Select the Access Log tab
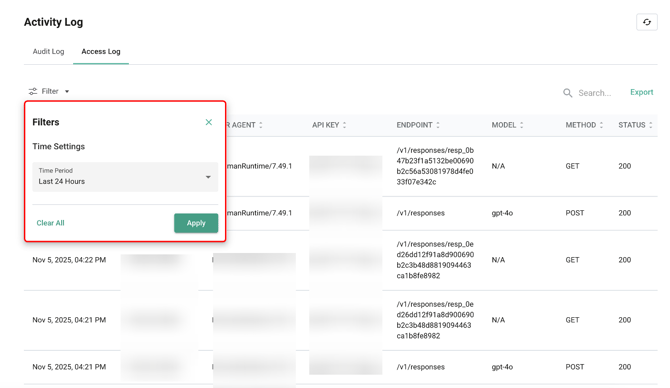The width and height of the screenshot is (670, 388). (x=101, y=51)
